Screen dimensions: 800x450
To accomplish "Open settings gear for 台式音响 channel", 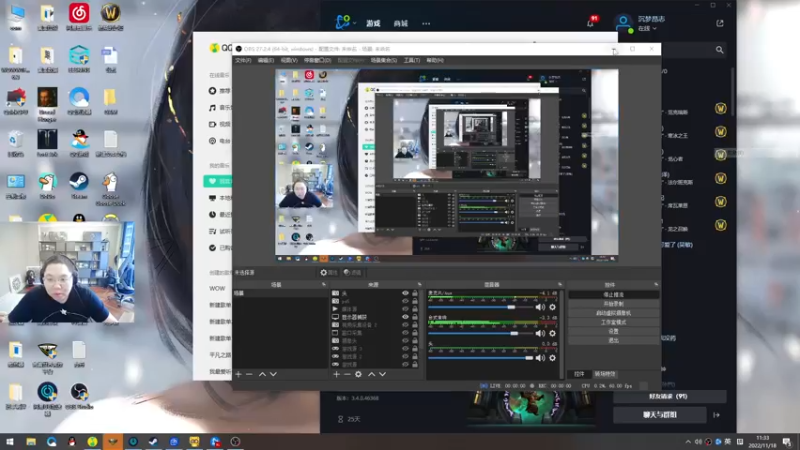I will coord(552,333).
